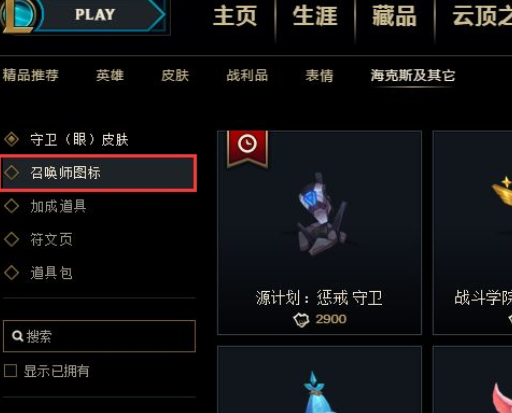The image size is (512, 413).
Task: Open the 表情 emotes category
Action: (319, 75)
